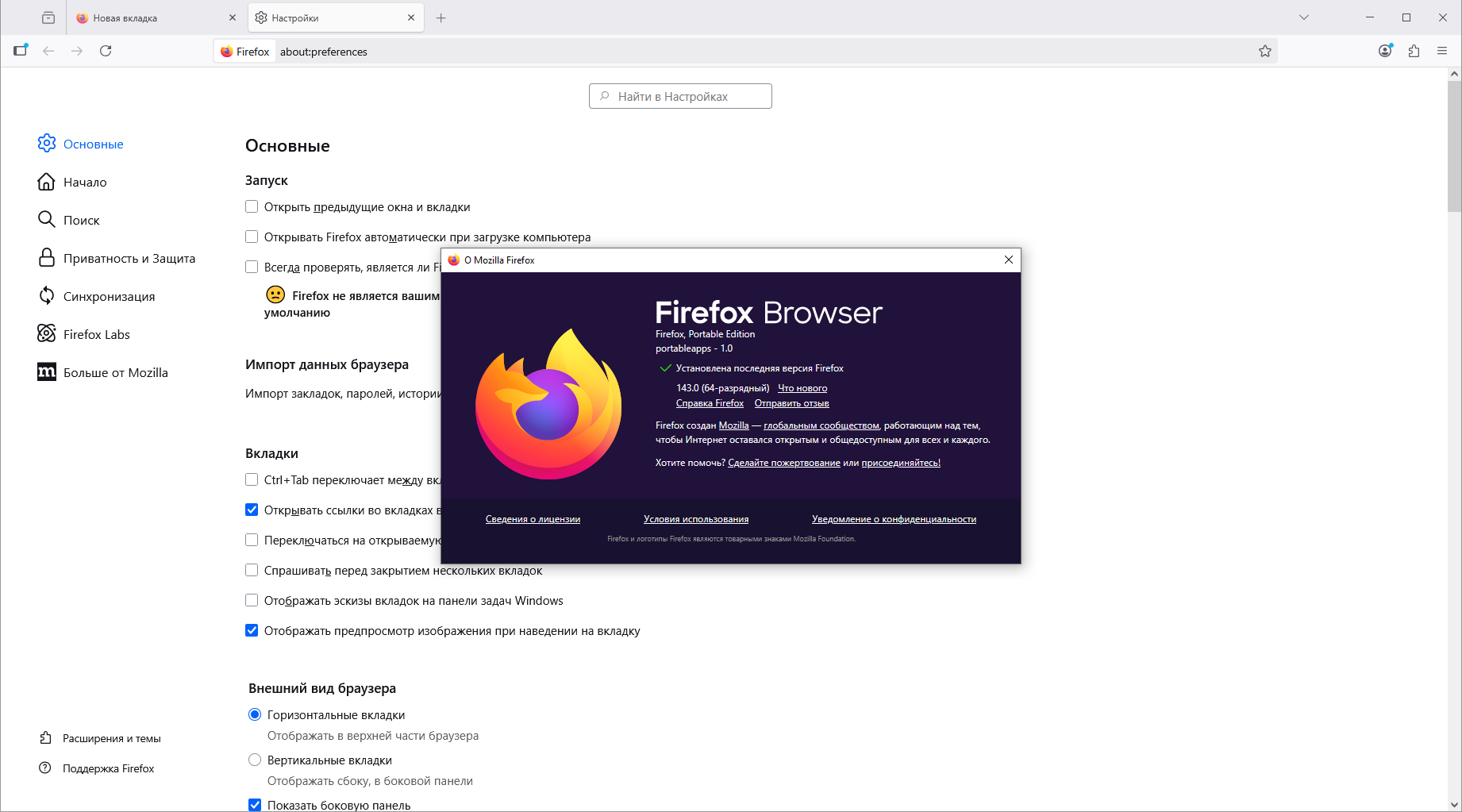Click присоединяйтесь! link
This screenshot has height=812, width=1462.
pyautogui.click(x=901, y=463)
